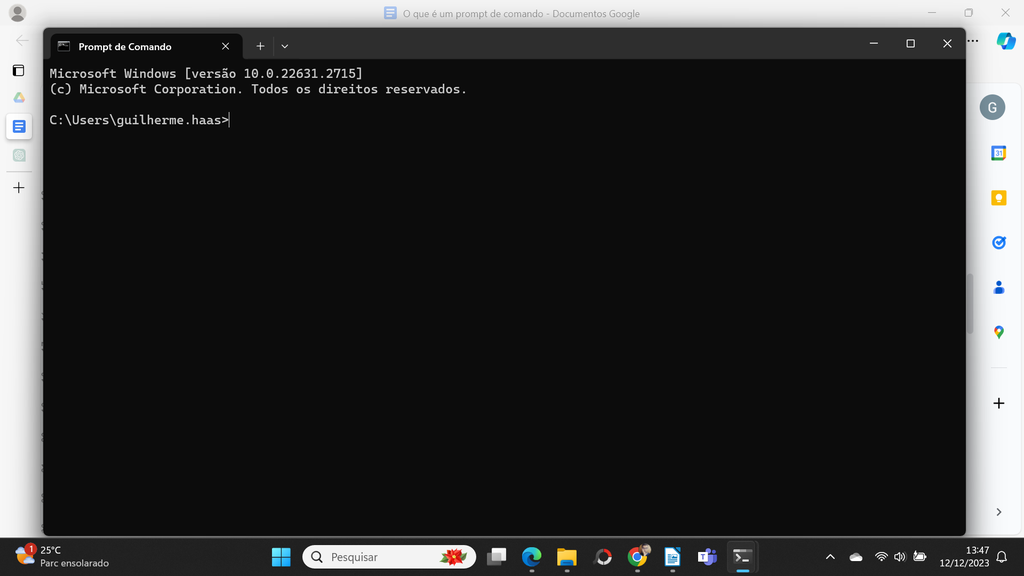Open Google Tasks in the side panel
This screenshot has height=576, width=1024.
998,242
